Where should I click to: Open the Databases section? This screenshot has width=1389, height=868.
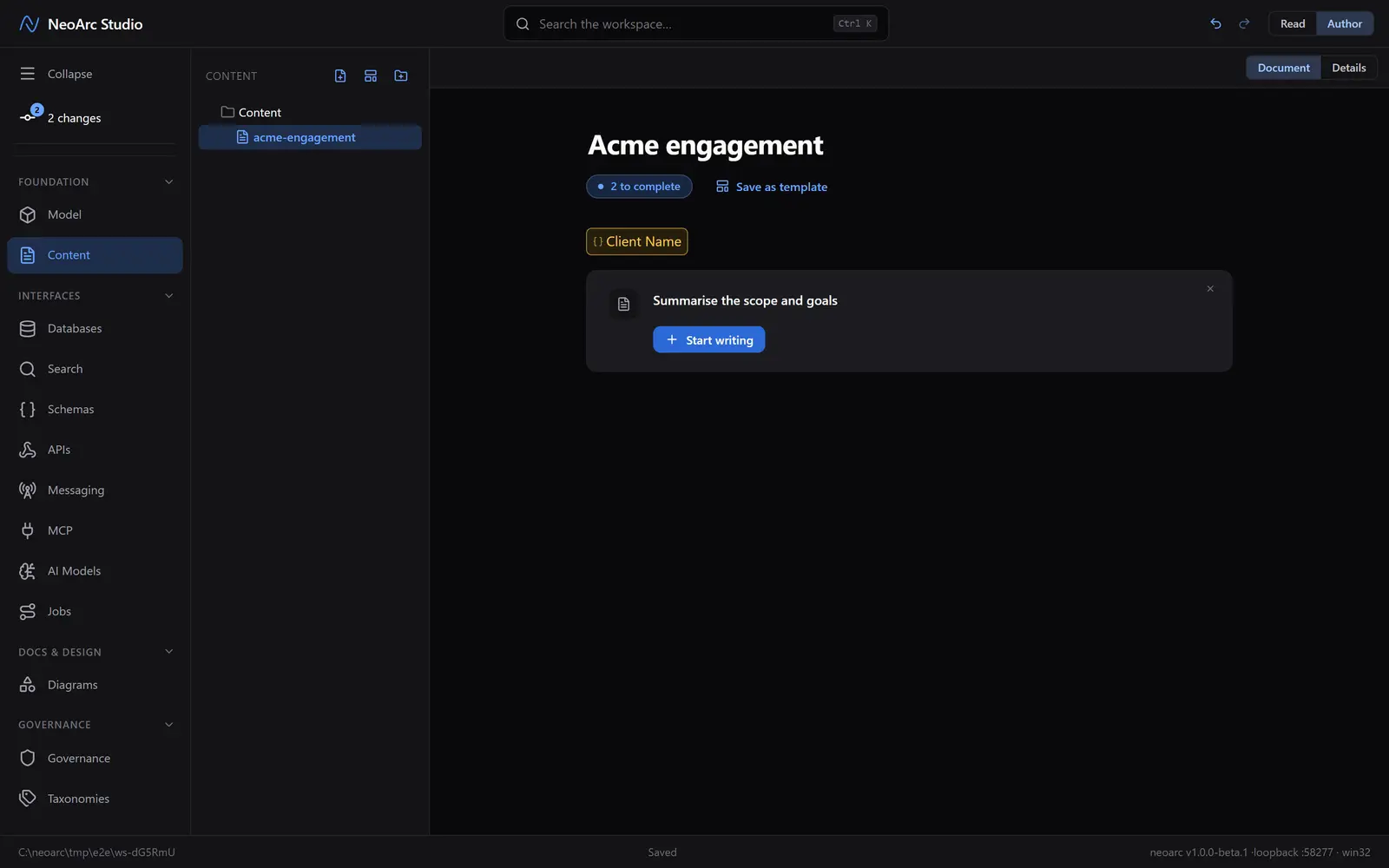click(x=95, y=328)
